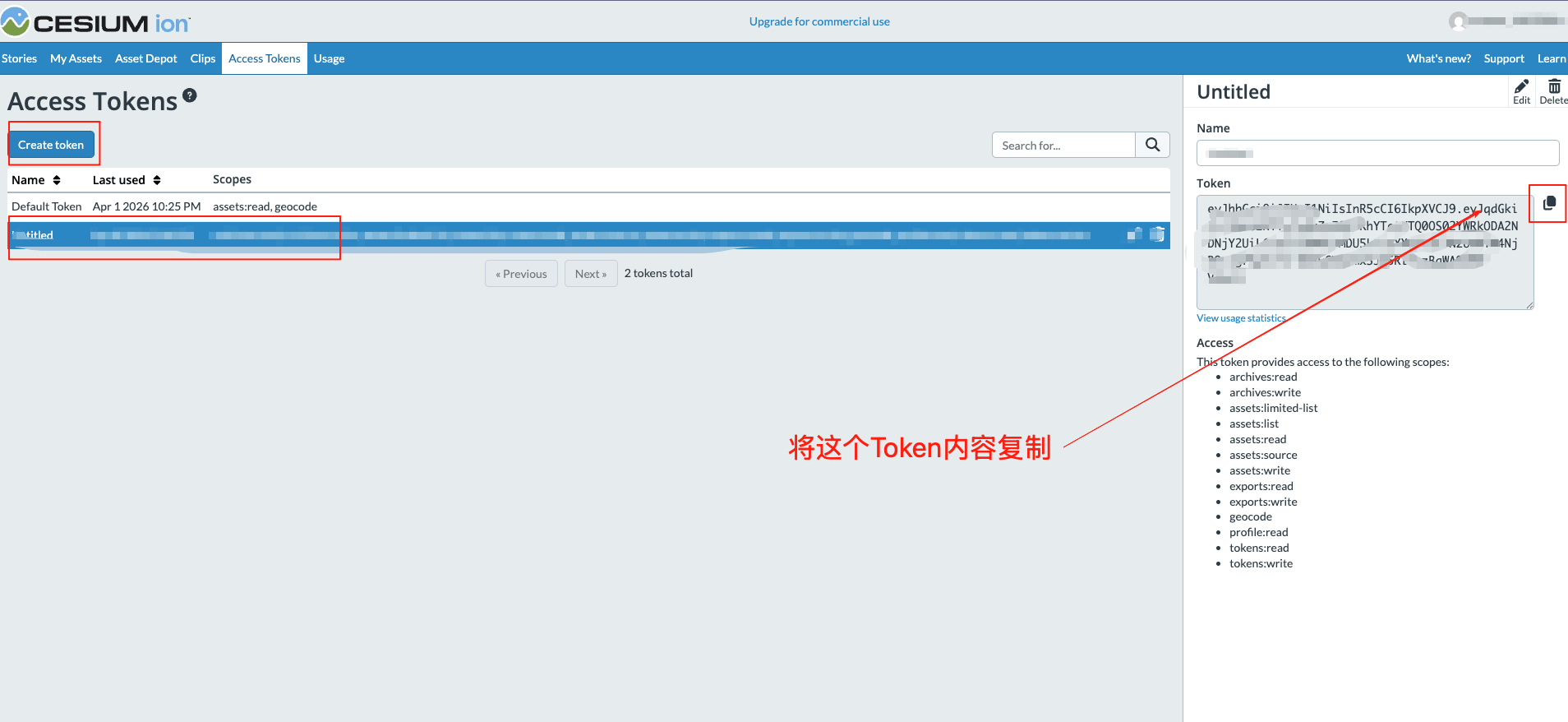Open the Access Tokens help icon

(190, 95)
